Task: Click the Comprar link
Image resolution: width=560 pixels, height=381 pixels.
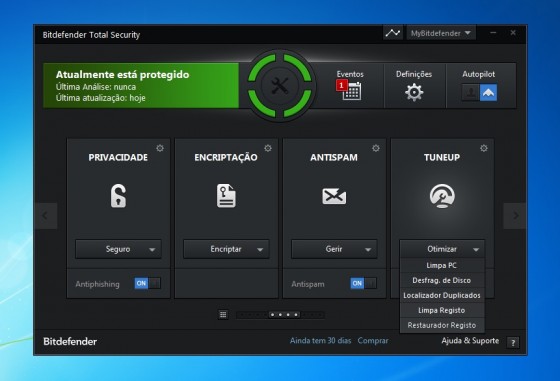Action: [x=373, y=341]
